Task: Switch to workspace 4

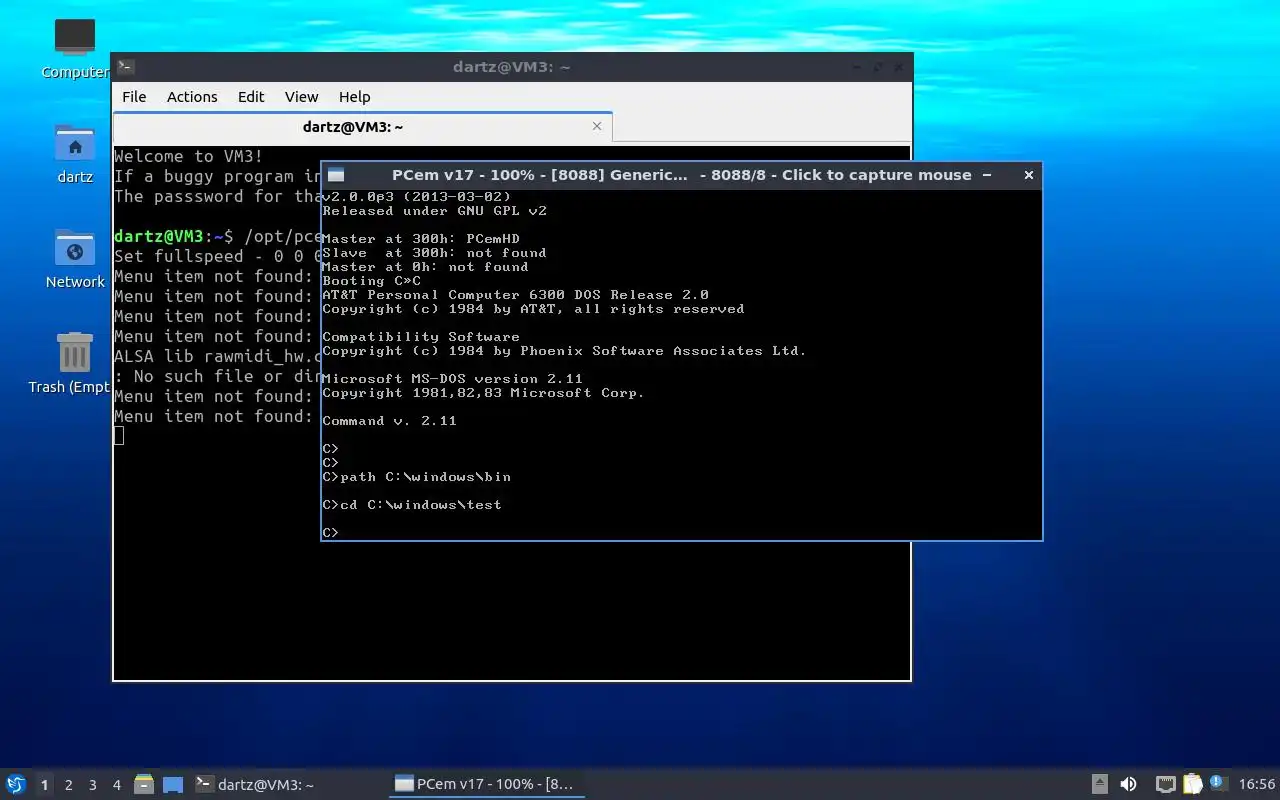Action: [x=116, y=785]
